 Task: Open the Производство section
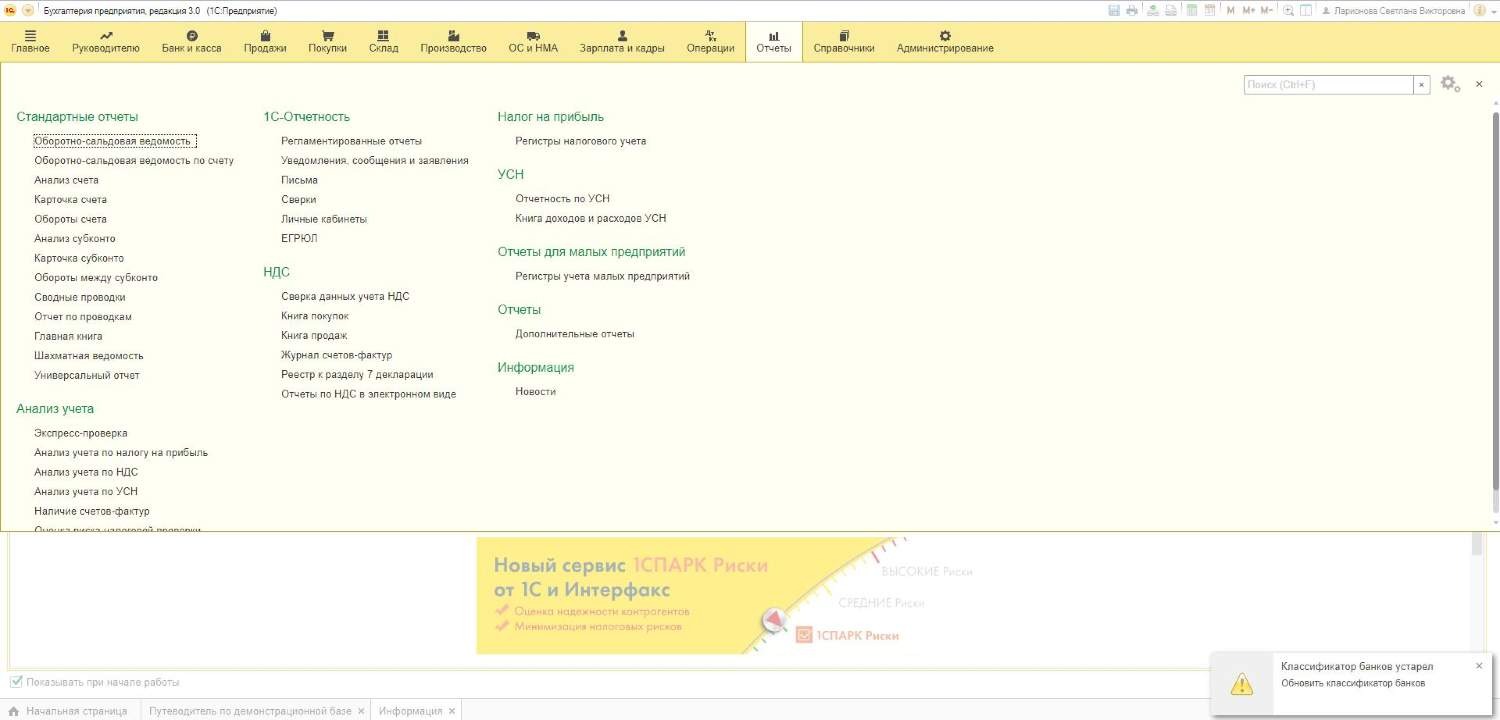point(454,42)
